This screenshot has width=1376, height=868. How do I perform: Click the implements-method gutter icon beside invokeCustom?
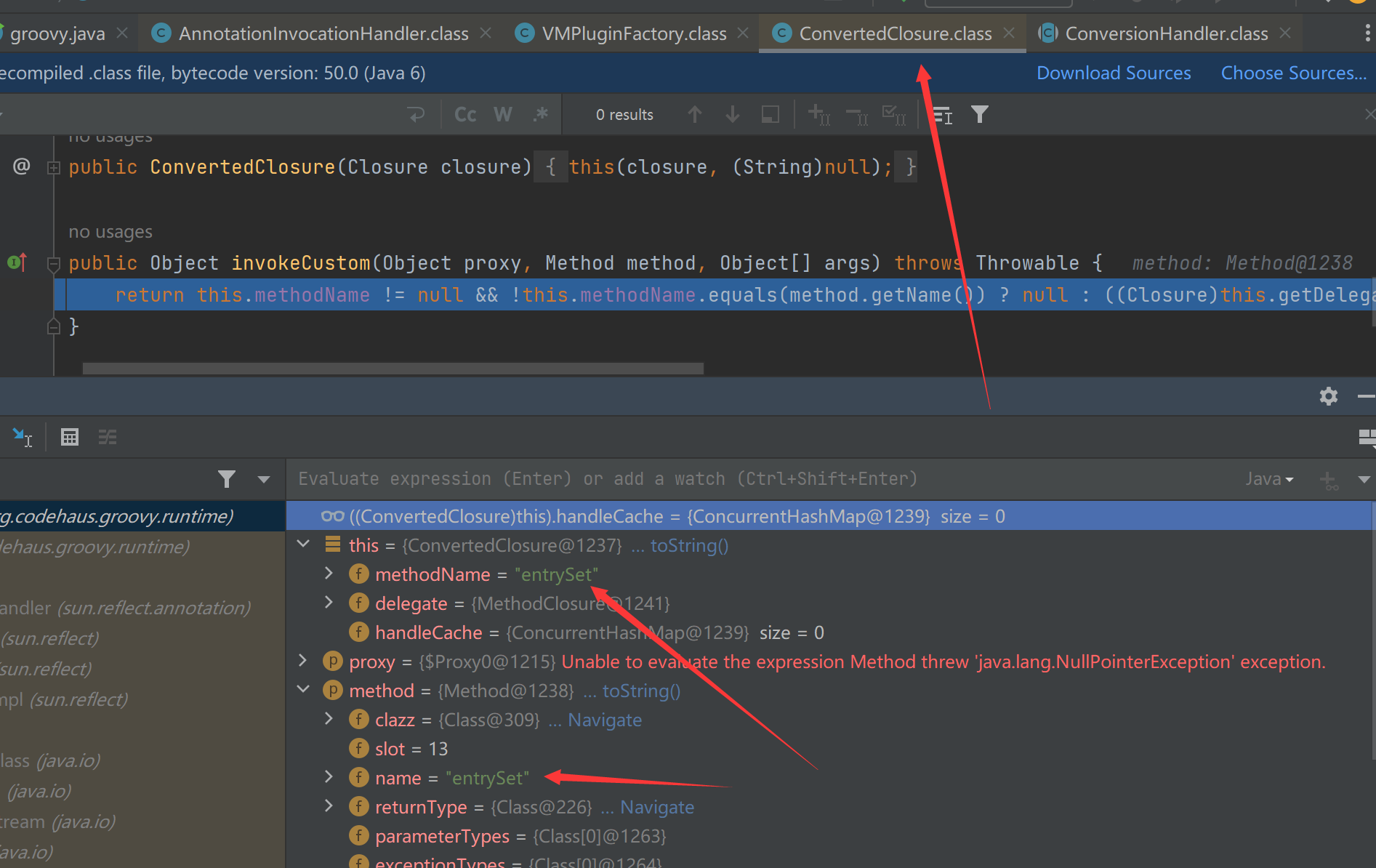click(17, 262)
